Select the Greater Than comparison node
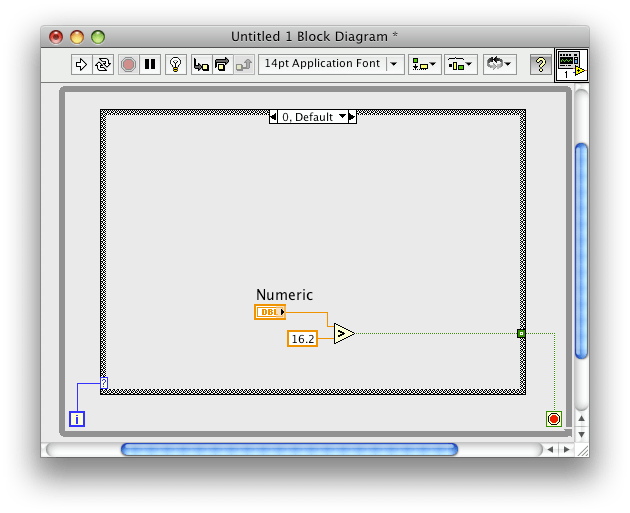Viewport: 630px width, 513px height. click(x=344, y=333)
